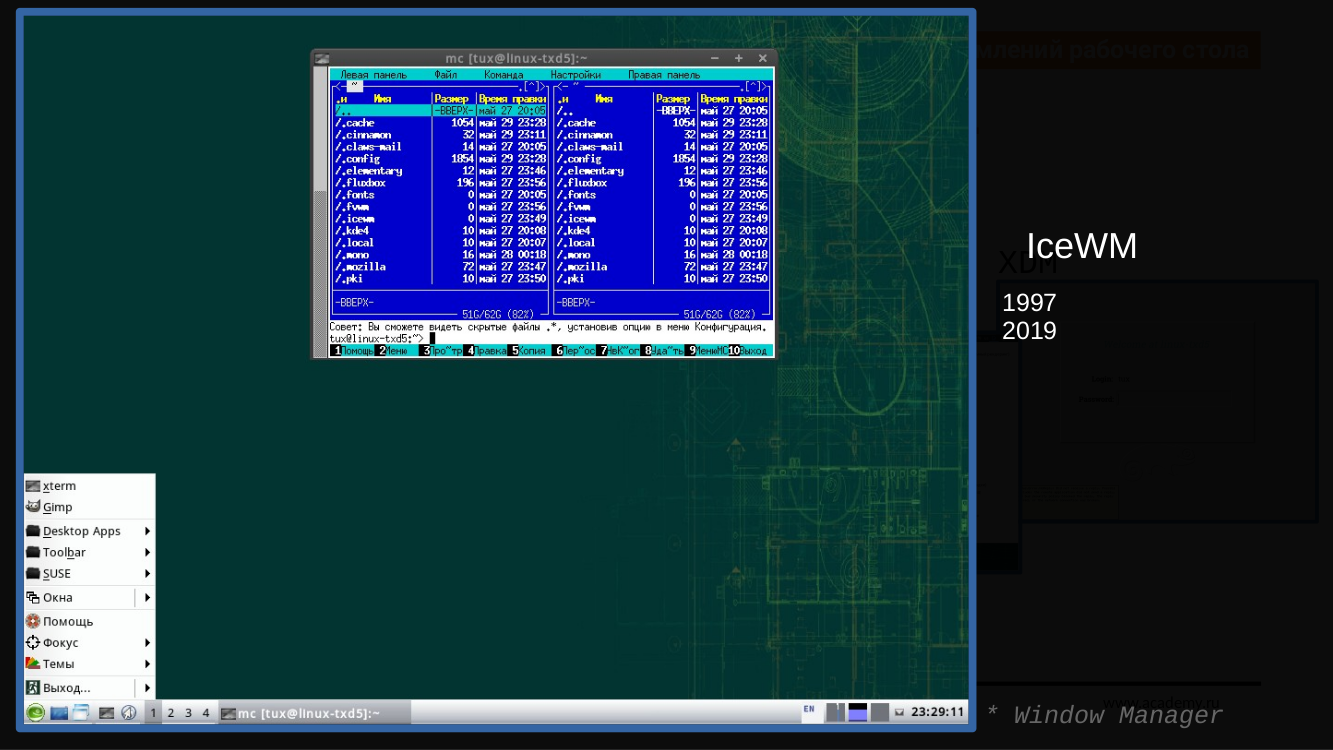The image size is (1333, 750).
Task: Select /.fluxbox row in right mc panel
Action: pos(663,183)
